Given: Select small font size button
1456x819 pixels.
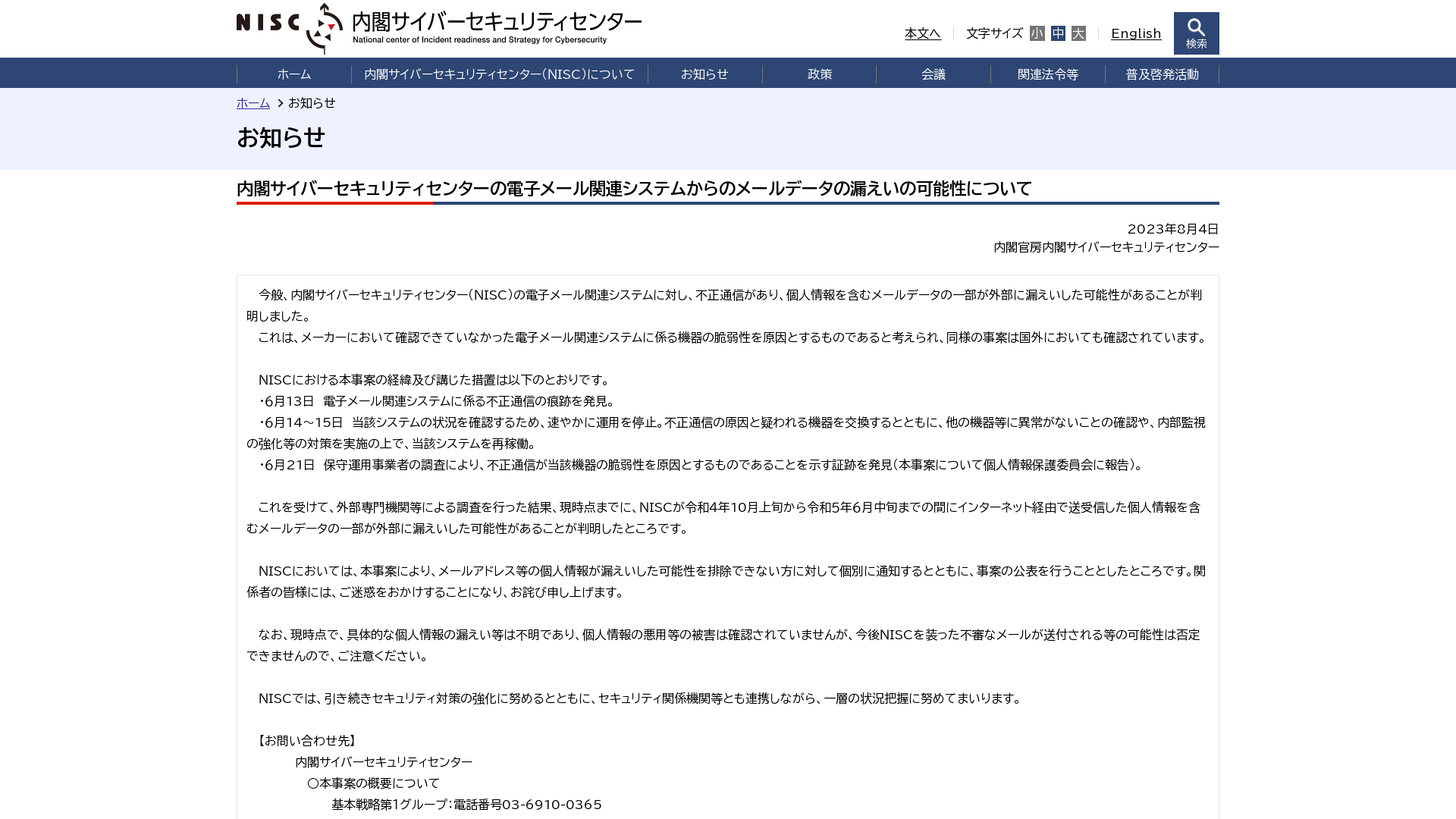Looking at the screenshot, I should click(x=1037, y=33).
